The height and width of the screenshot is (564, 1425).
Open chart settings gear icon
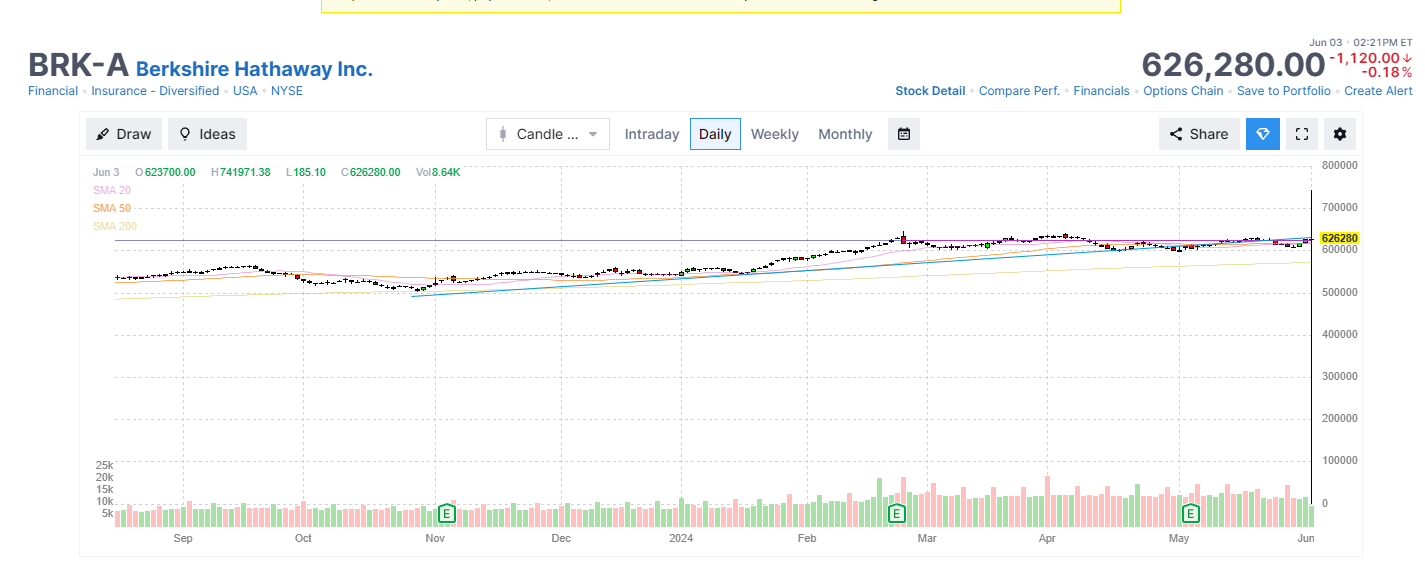tap(1340, 134)
